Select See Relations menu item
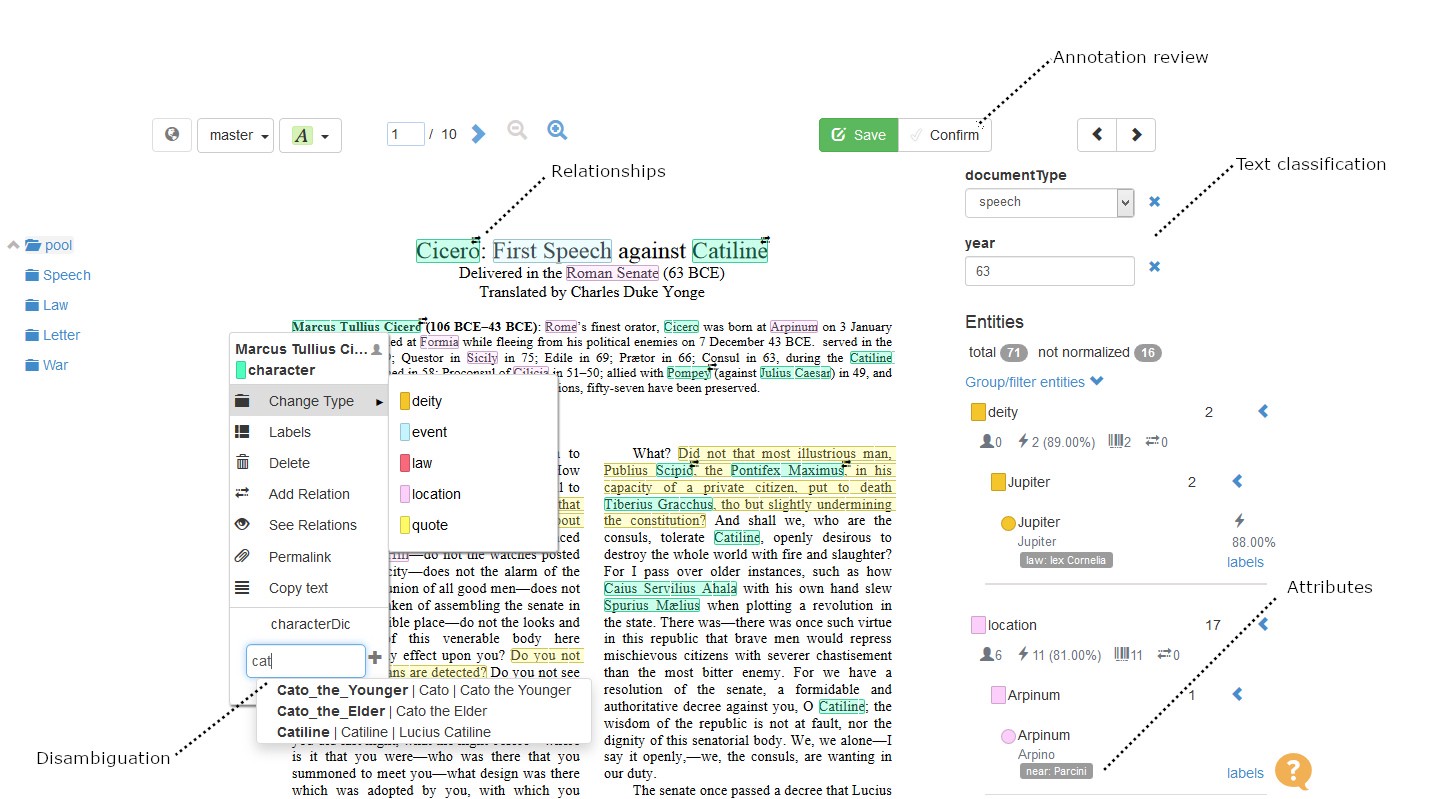The height and width of the screenshot is (799, 1431). pyautogui.click(x=309, y=525)
